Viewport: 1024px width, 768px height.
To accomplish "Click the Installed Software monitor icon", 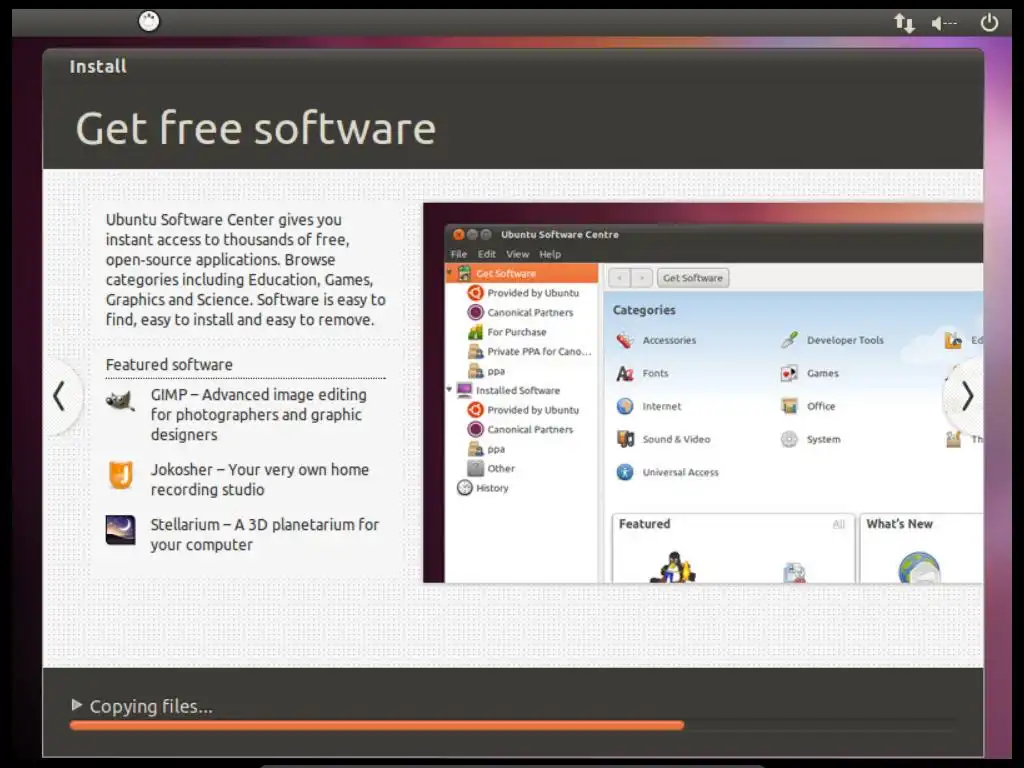I will tap(464, 390).
